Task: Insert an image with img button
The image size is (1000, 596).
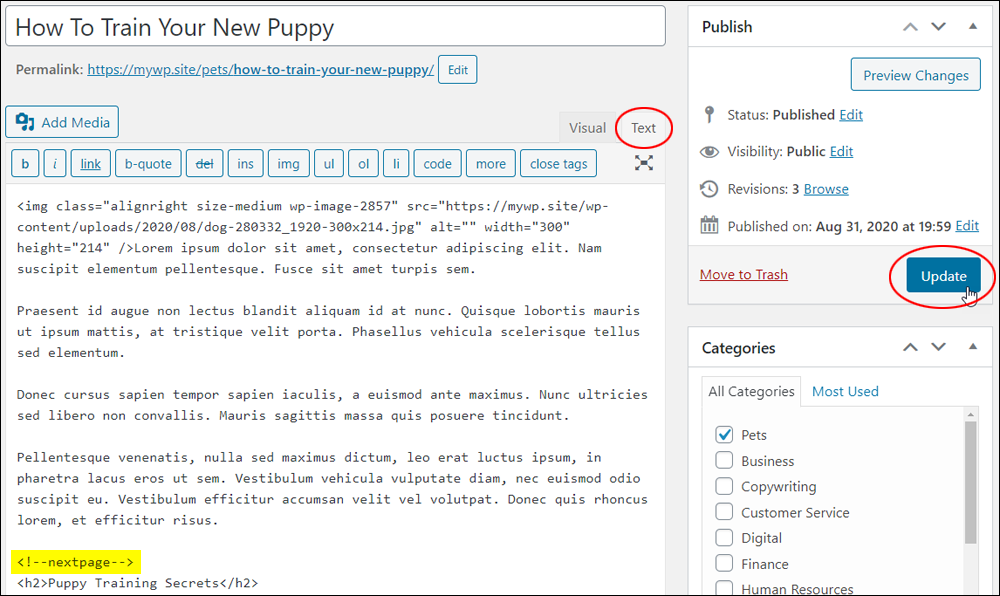Action: click(x=288, y=164)
